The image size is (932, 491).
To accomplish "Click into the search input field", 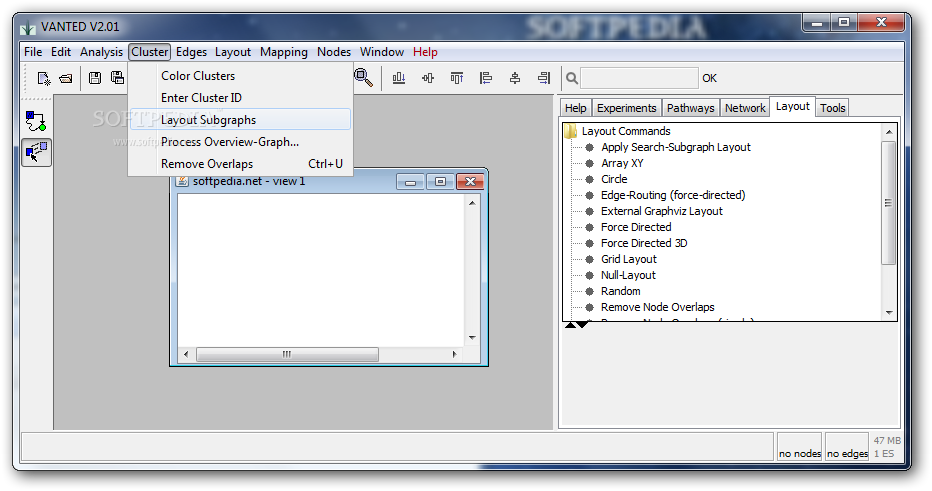I will (640, 78).
